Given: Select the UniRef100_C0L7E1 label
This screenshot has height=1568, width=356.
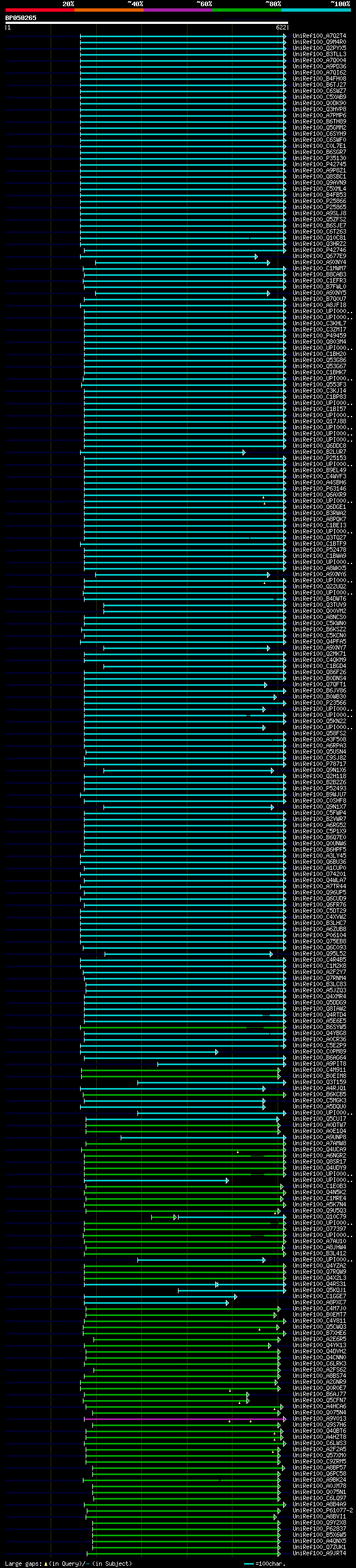Looking at the screenshot, I should pyautogui.click(x=319, y=146).
